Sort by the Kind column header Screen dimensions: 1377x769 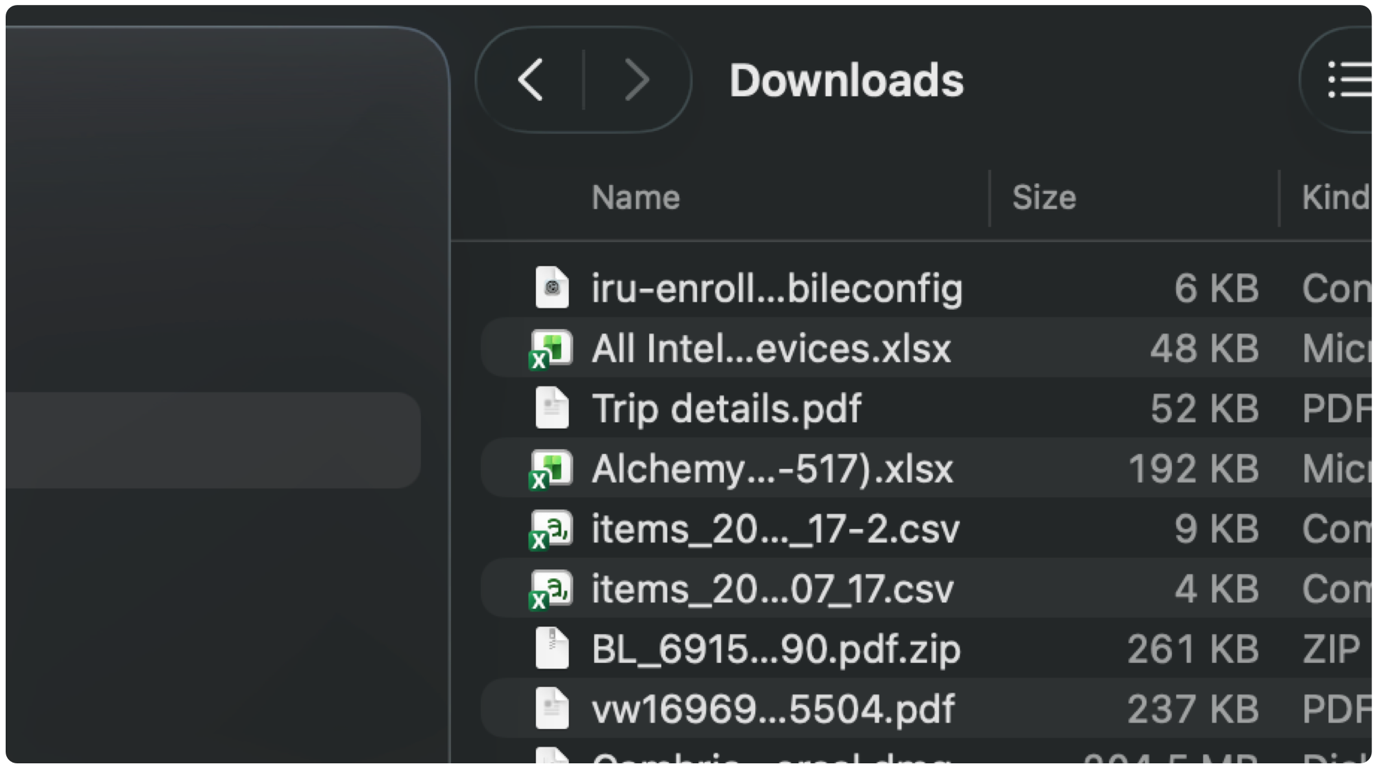point(1336,198)
